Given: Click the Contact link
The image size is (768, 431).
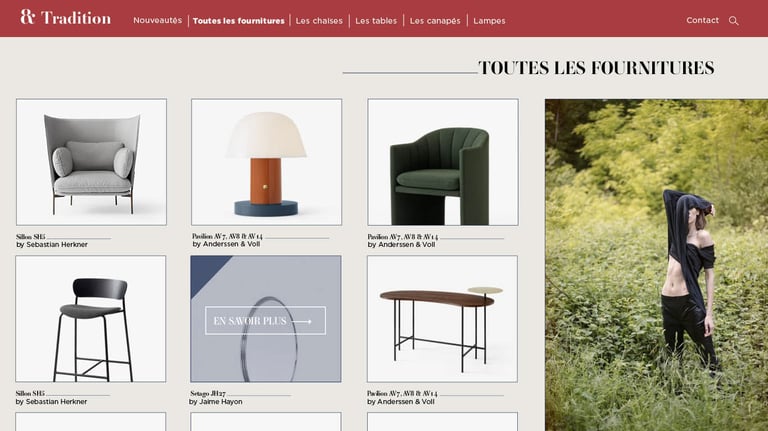Looking at the screenshot, I should (702, 20).
